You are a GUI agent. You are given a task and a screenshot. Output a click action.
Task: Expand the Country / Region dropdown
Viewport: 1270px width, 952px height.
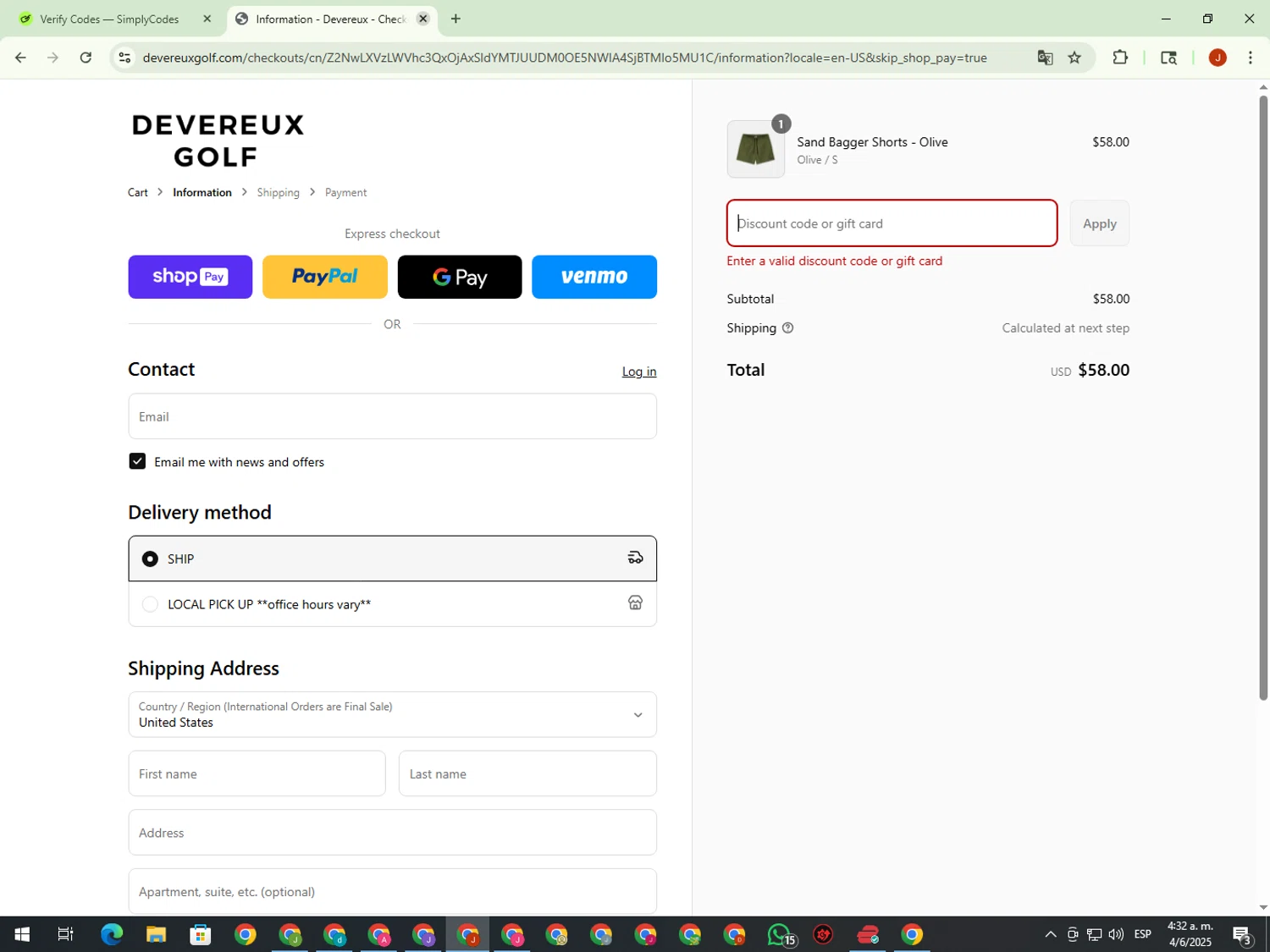pos(392,714)
